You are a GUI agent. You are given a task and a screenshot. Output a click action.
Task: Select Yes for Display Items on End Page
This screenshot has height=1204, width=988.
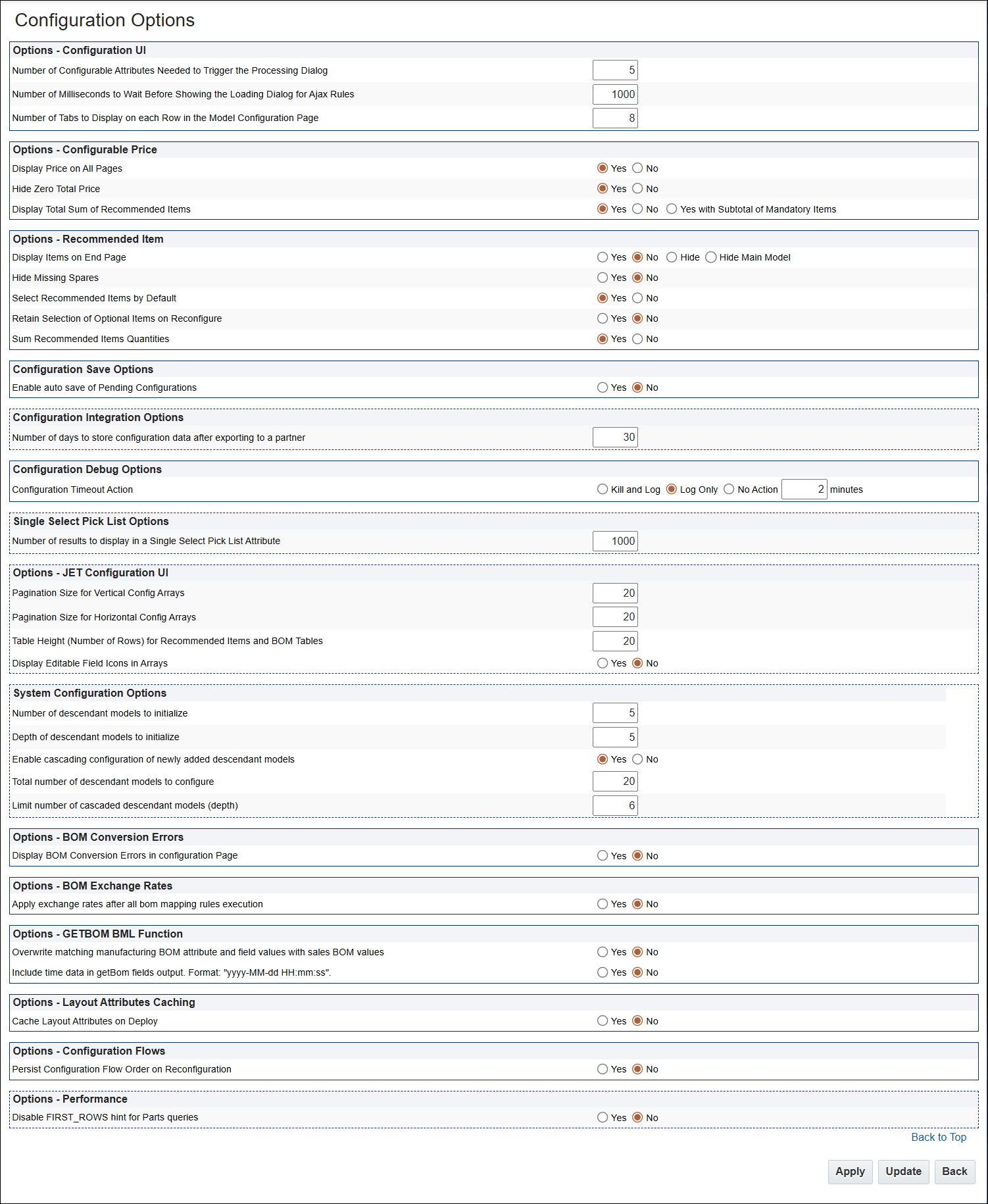click(x=603, y=257)
